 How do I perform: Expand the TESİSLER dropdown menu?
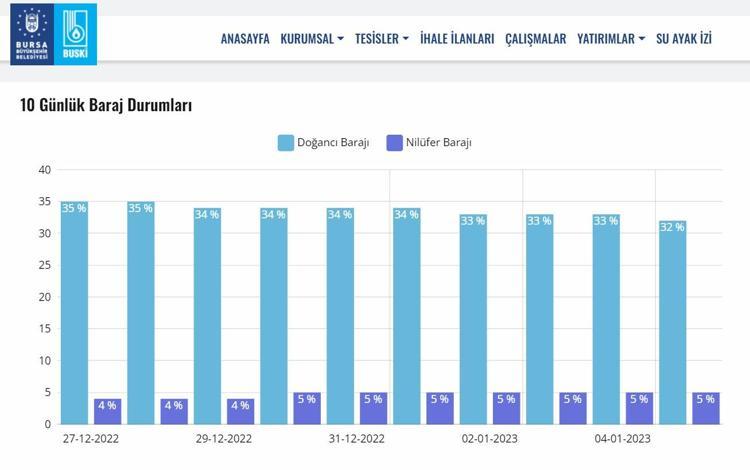[382, 39]
